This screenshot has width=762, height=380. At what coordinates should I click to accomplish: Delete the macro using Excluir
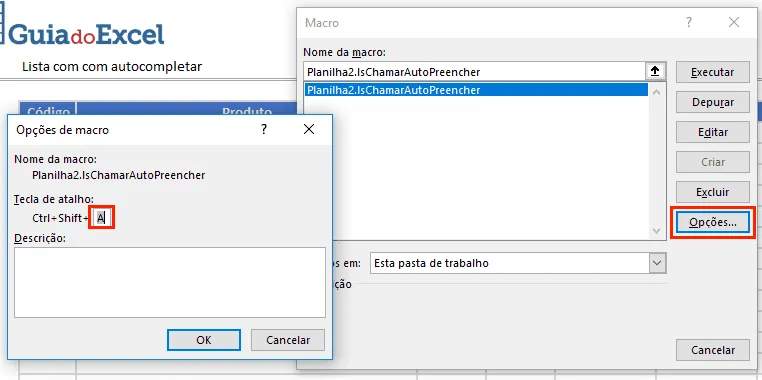pyautogui.click(x=712, y=192)
